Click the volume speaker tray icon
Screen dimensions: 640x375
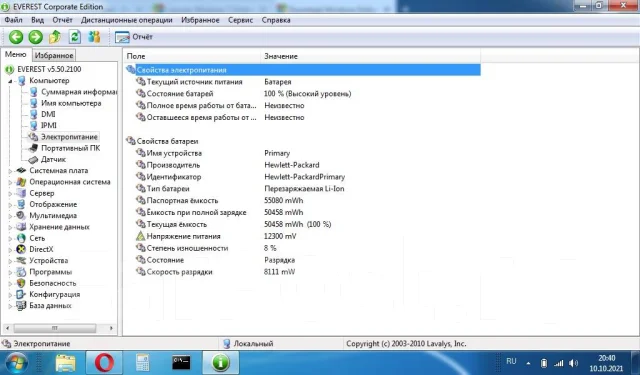[573, 363]
